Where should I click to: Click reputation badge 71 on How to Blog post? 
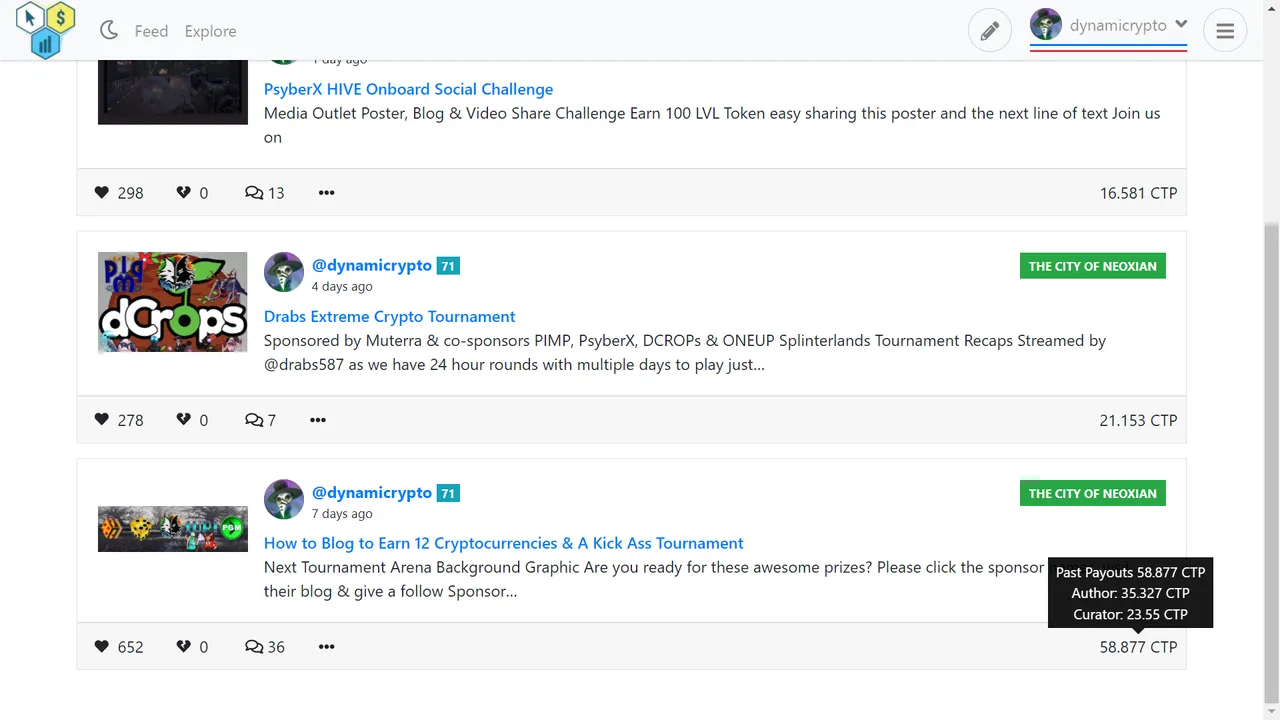(448, 493)
